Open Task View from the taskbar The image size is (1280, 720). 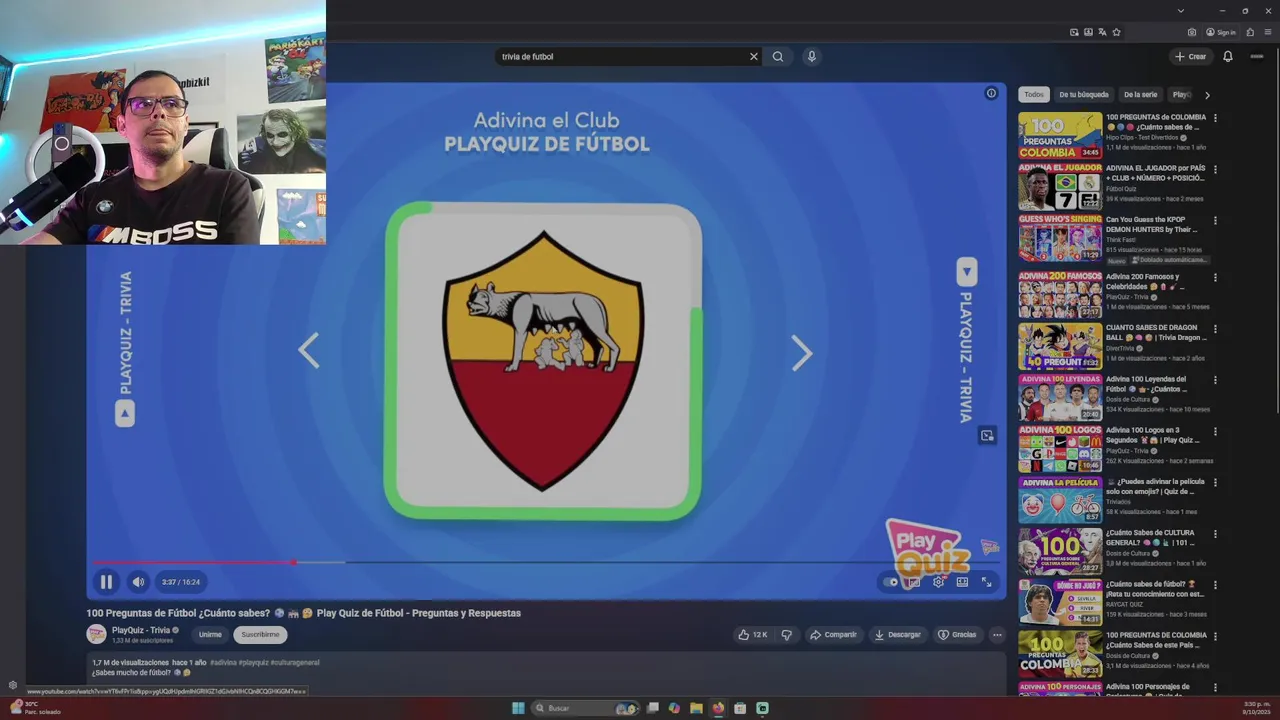point(653,708)
